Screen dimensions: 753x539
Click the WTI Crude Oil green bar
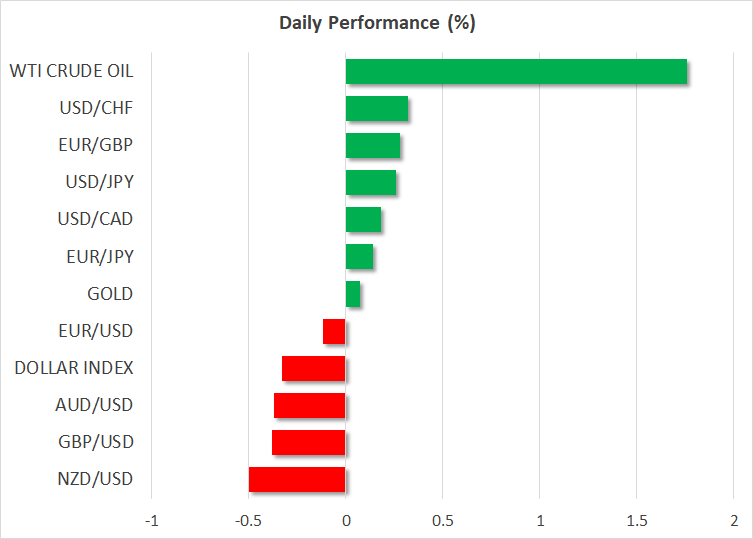tap(516, 72)
